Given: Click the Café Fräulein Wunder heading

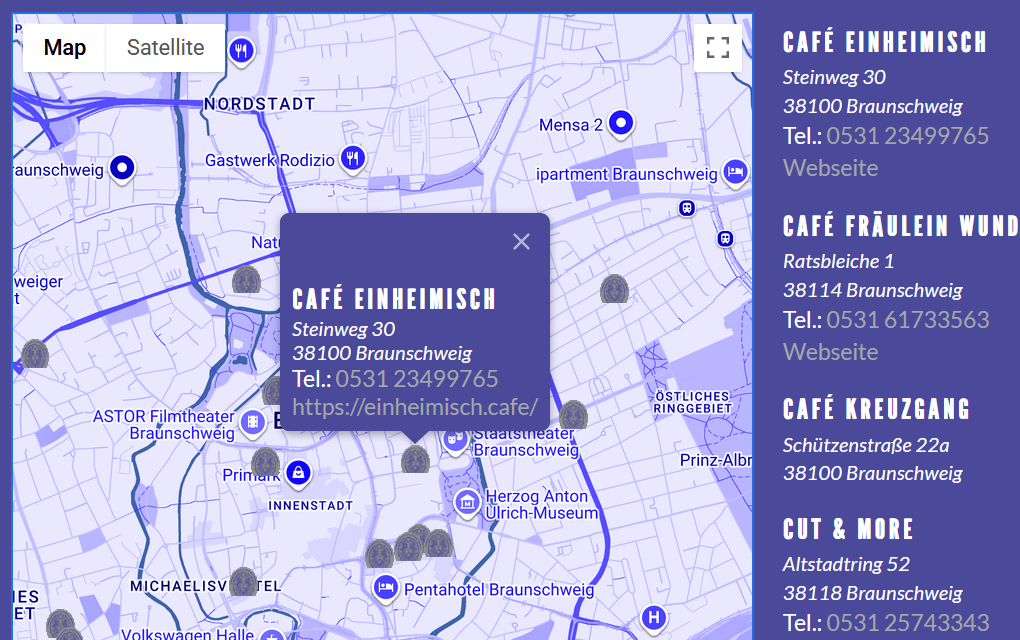Looking at the screenshot, I should pos(901,226).
